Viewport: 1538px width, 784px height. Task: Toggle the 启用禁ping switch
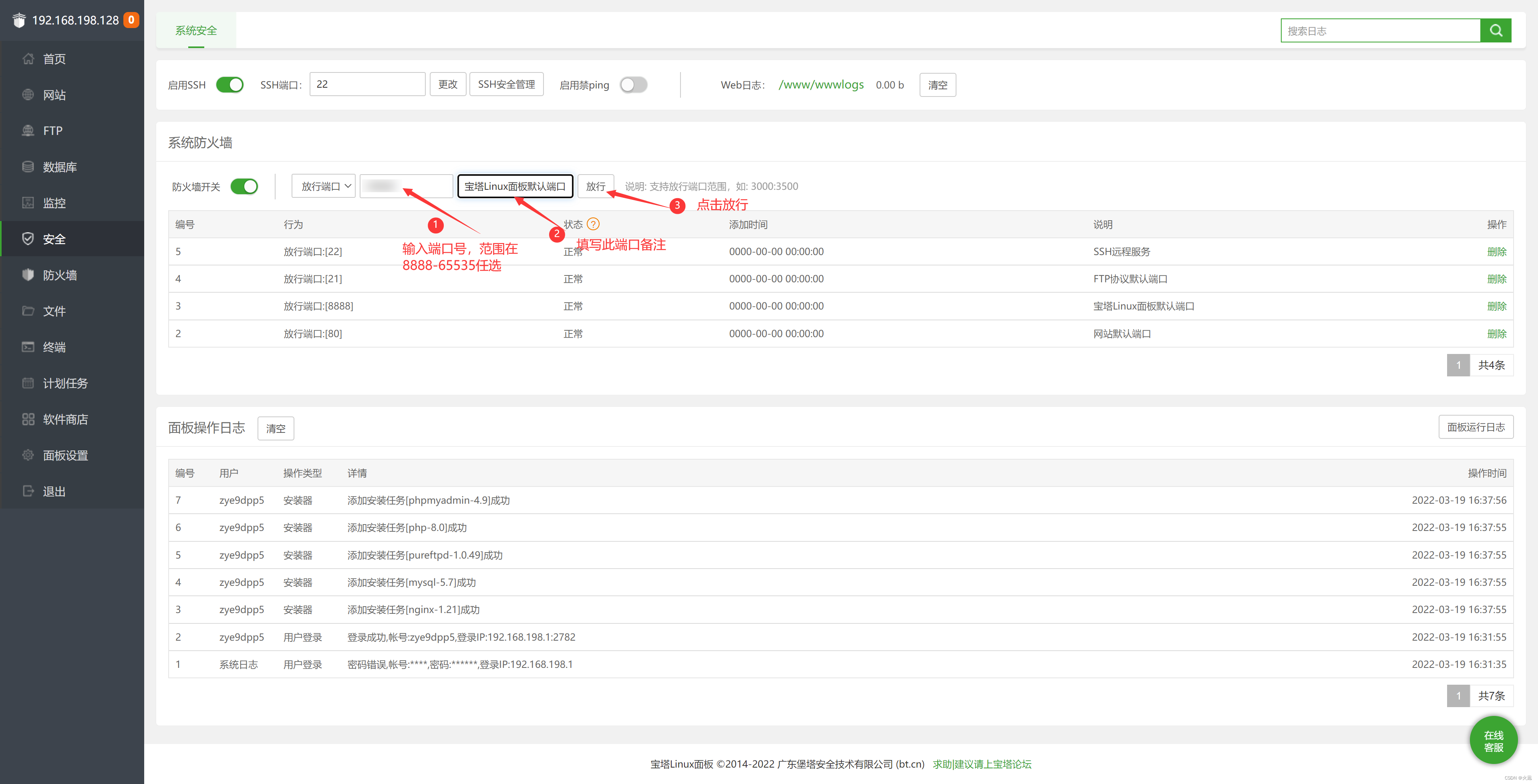tap(634, 85)
